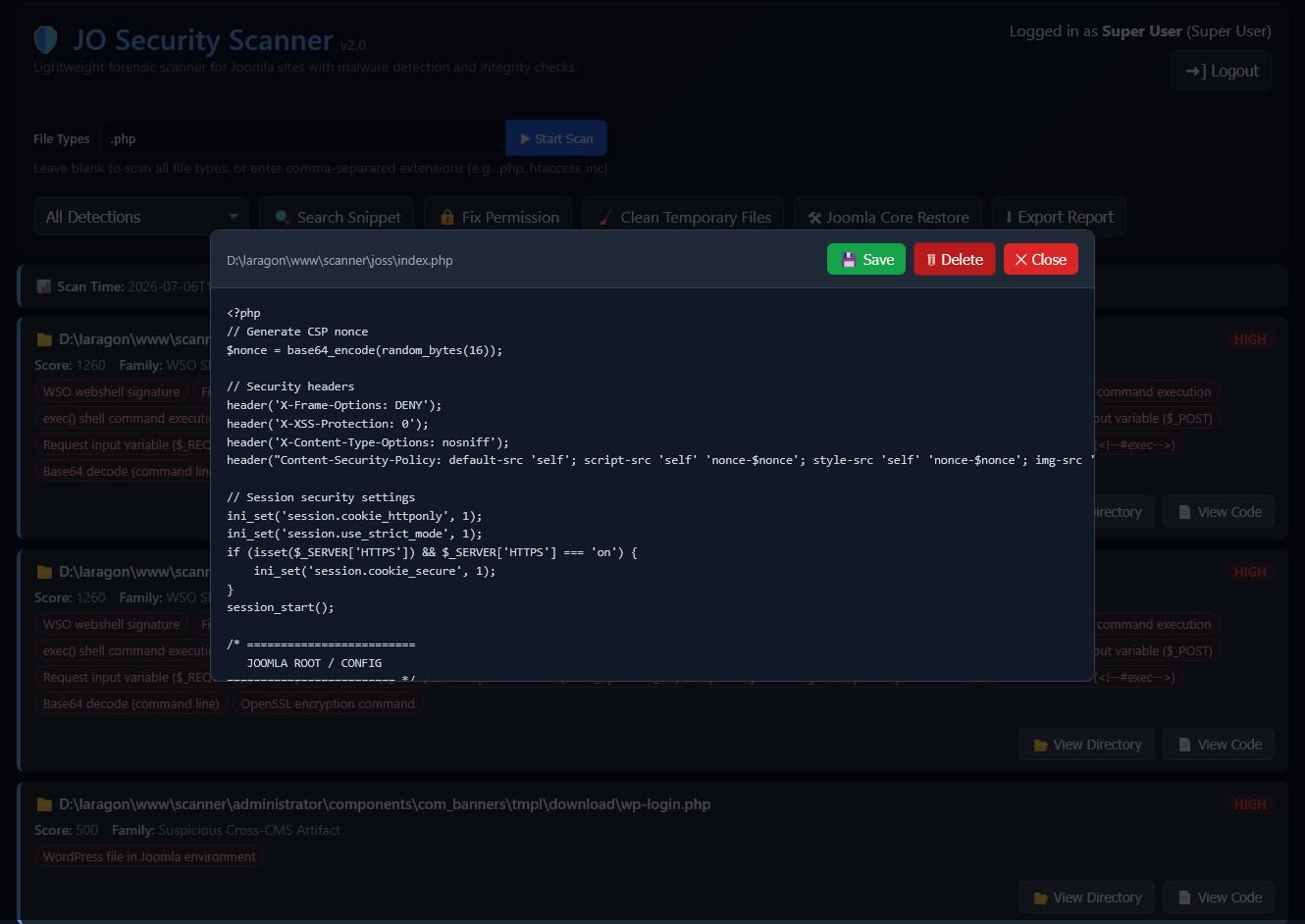
Task: Focus the File Types input field
Action: pyautogui.click(x=302, y=138)
